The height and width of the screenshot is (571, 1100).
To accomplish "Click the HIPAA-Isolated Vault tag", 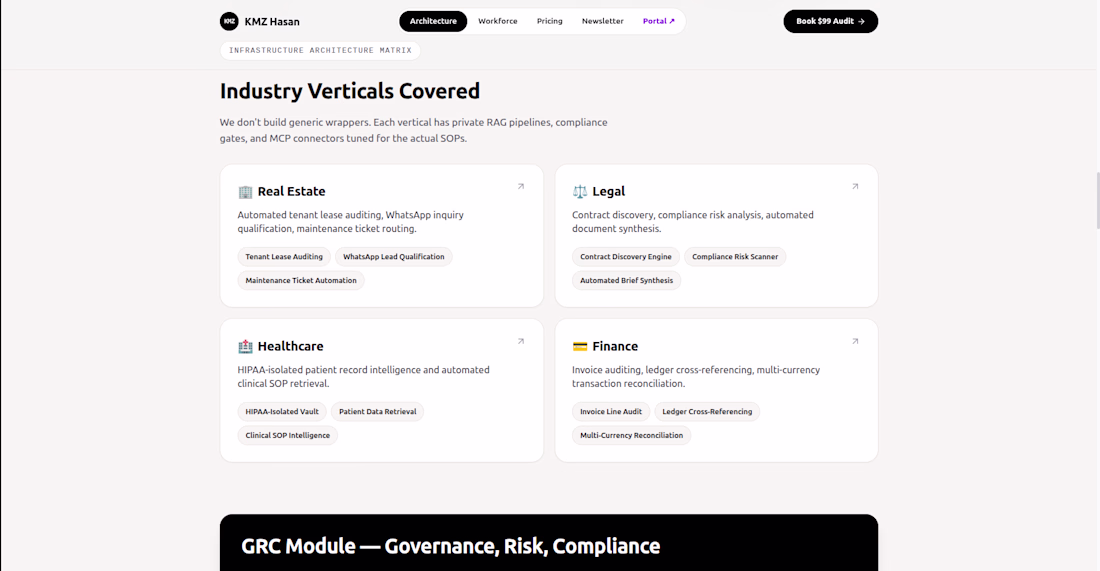I will [x=282, y=412].
